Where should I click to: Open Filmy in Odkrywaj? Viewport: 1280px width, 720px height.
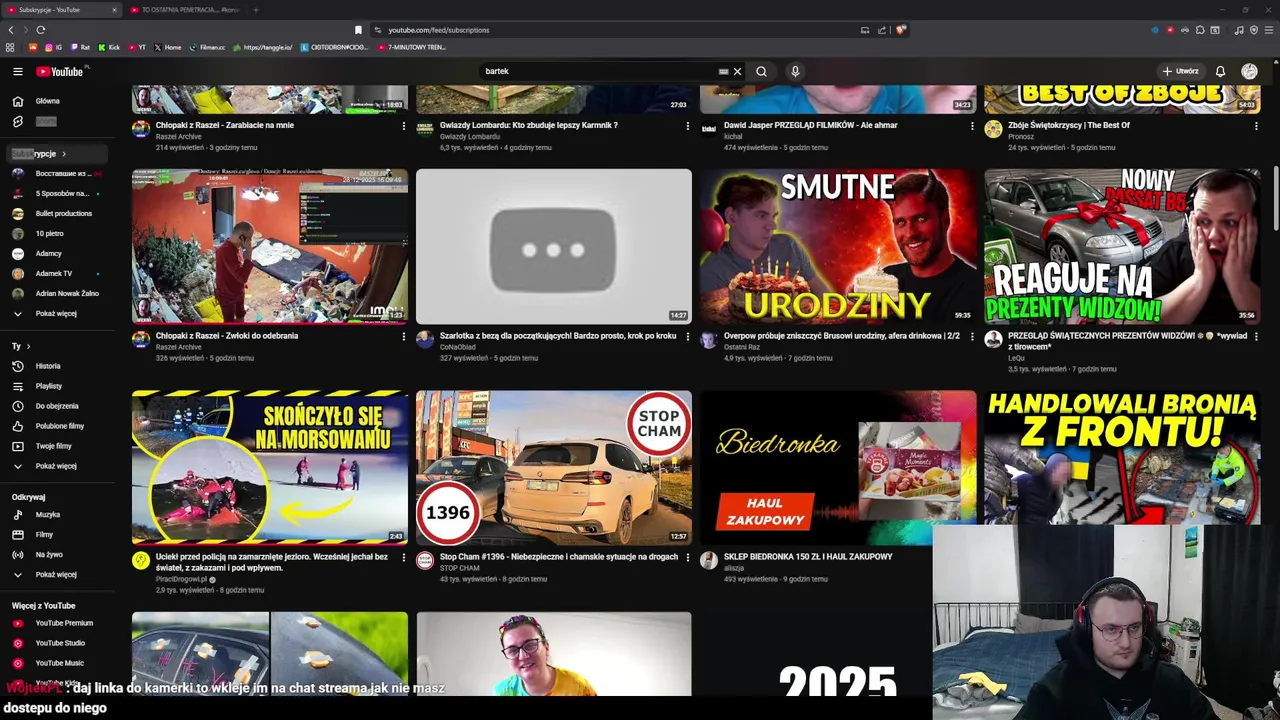[x=58, y=534]
